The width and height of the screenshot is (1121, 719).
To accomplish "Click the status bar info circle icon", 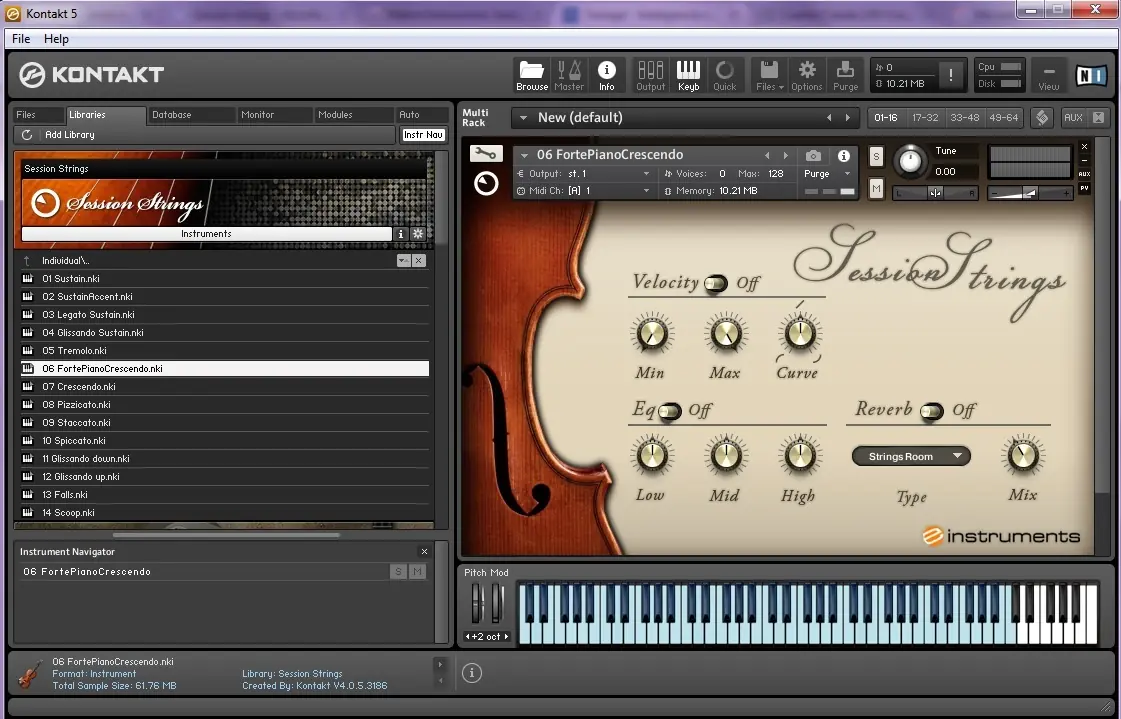I will (472, 673).
